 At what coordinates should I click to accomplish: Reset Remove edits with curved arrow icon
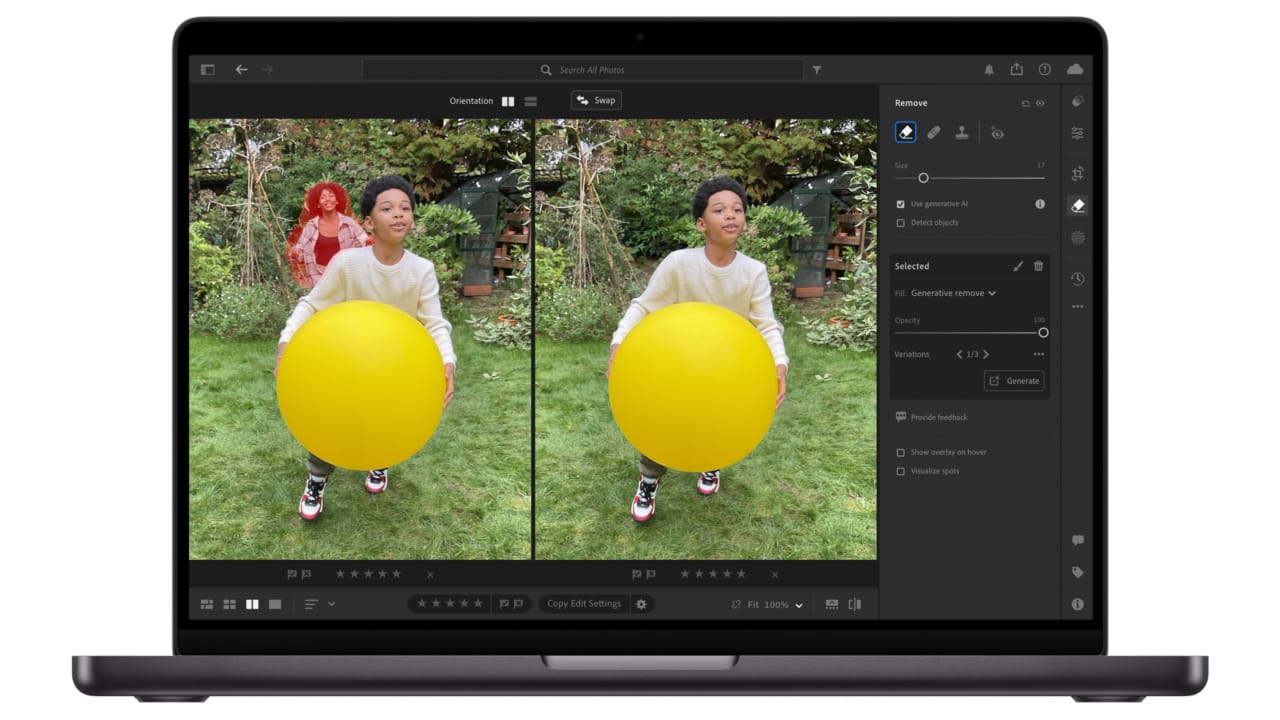1025,103
